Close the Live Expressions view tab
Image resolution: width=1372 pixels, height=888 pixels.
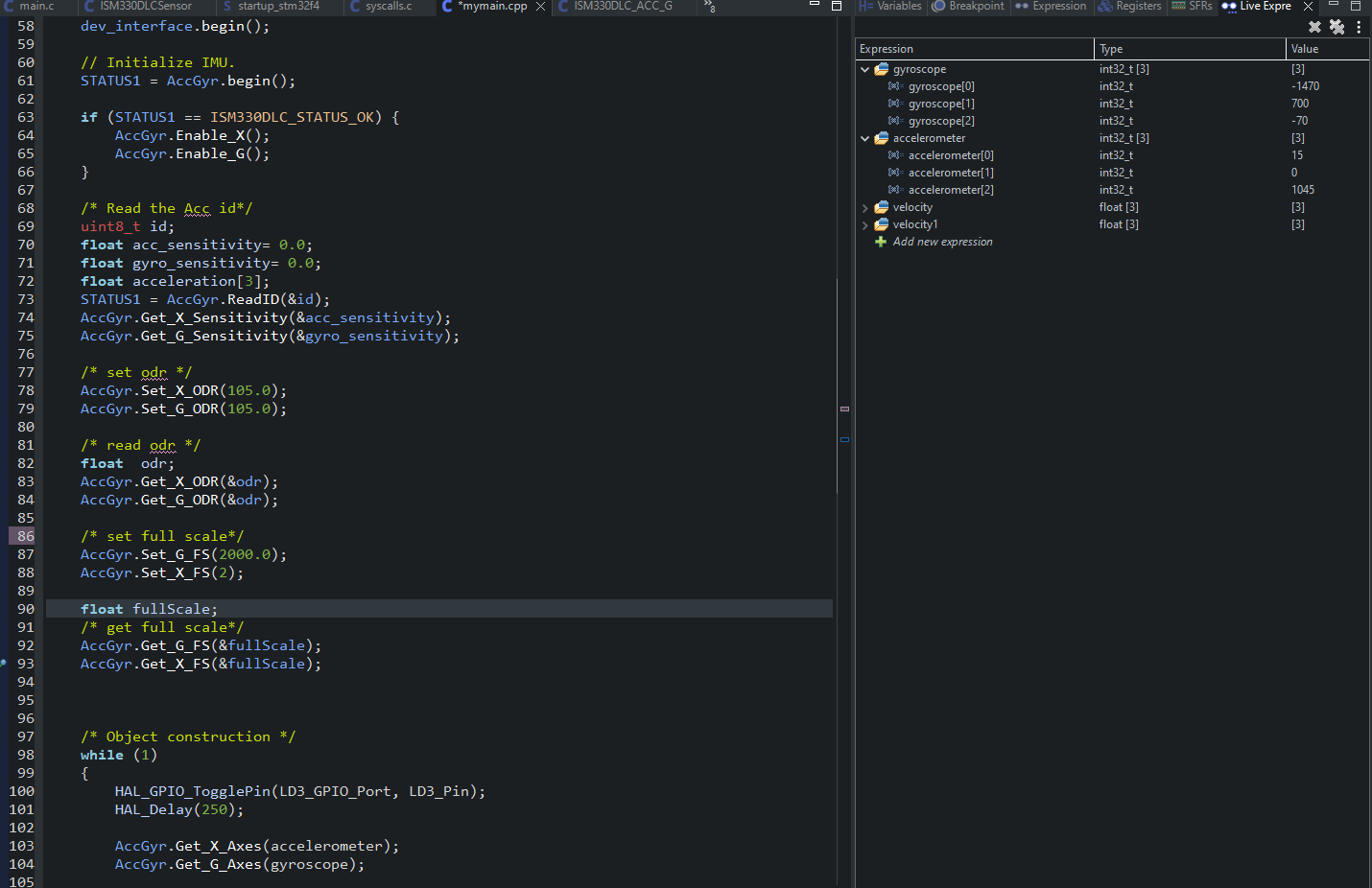(1308, 7)
